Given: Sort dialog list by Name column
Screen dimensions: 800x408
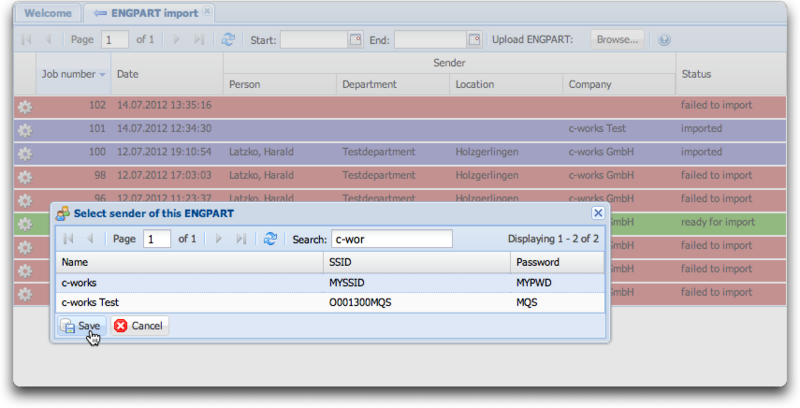Looking at the screenshot, I should [188, 261].
